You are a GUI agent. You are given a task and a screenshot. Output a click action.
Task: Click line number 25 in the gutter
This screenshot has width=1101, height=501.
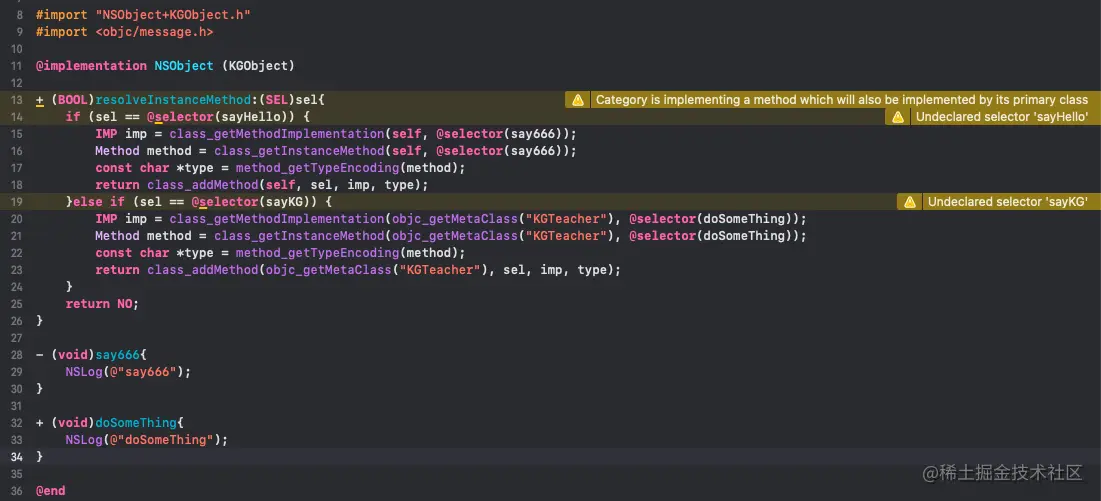(16, 304)
